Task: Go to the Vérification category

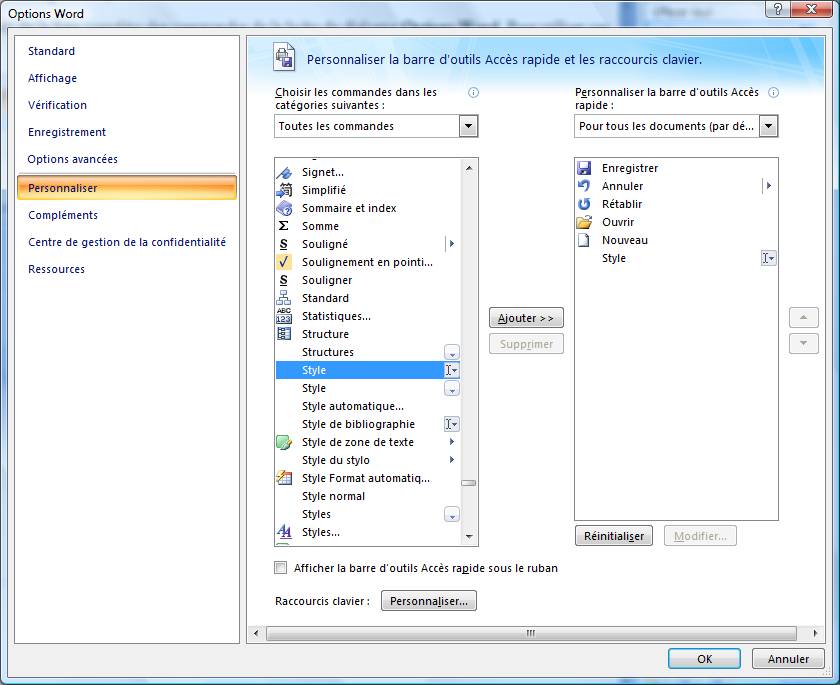Action: tap(57, 105)
